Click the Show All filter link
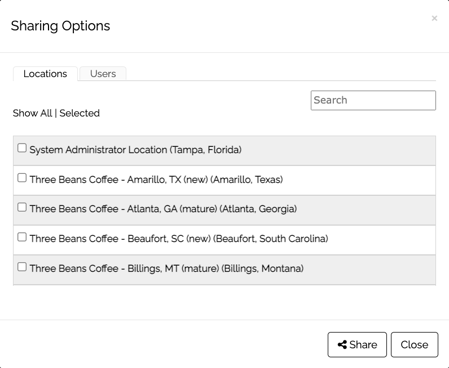Viewport: 449px width, 368px height. [x=32, y=113]
